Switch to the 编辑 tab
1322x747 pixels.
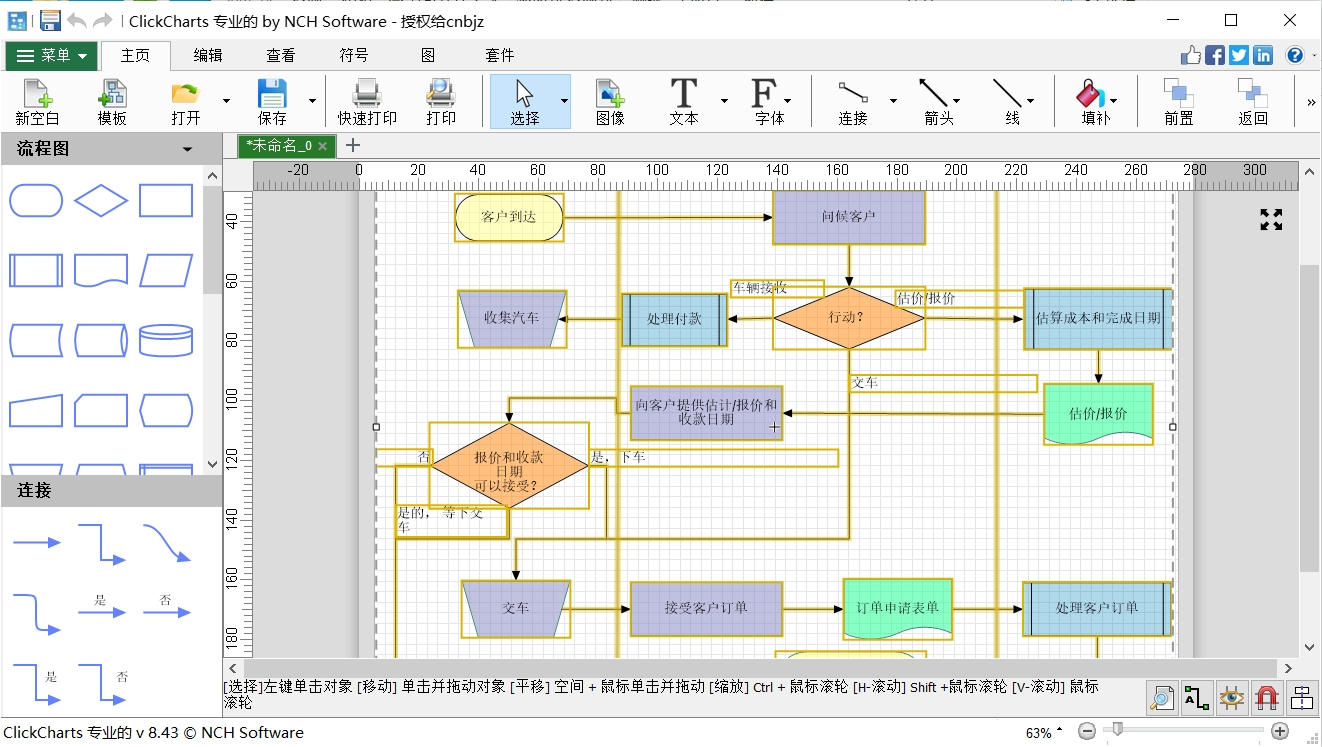click(208, 56)
